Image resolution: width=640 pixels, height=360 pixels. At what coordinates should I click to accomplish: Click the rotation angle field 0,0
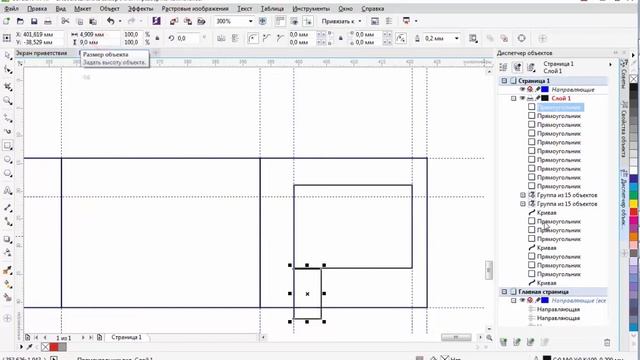point(188,38)
